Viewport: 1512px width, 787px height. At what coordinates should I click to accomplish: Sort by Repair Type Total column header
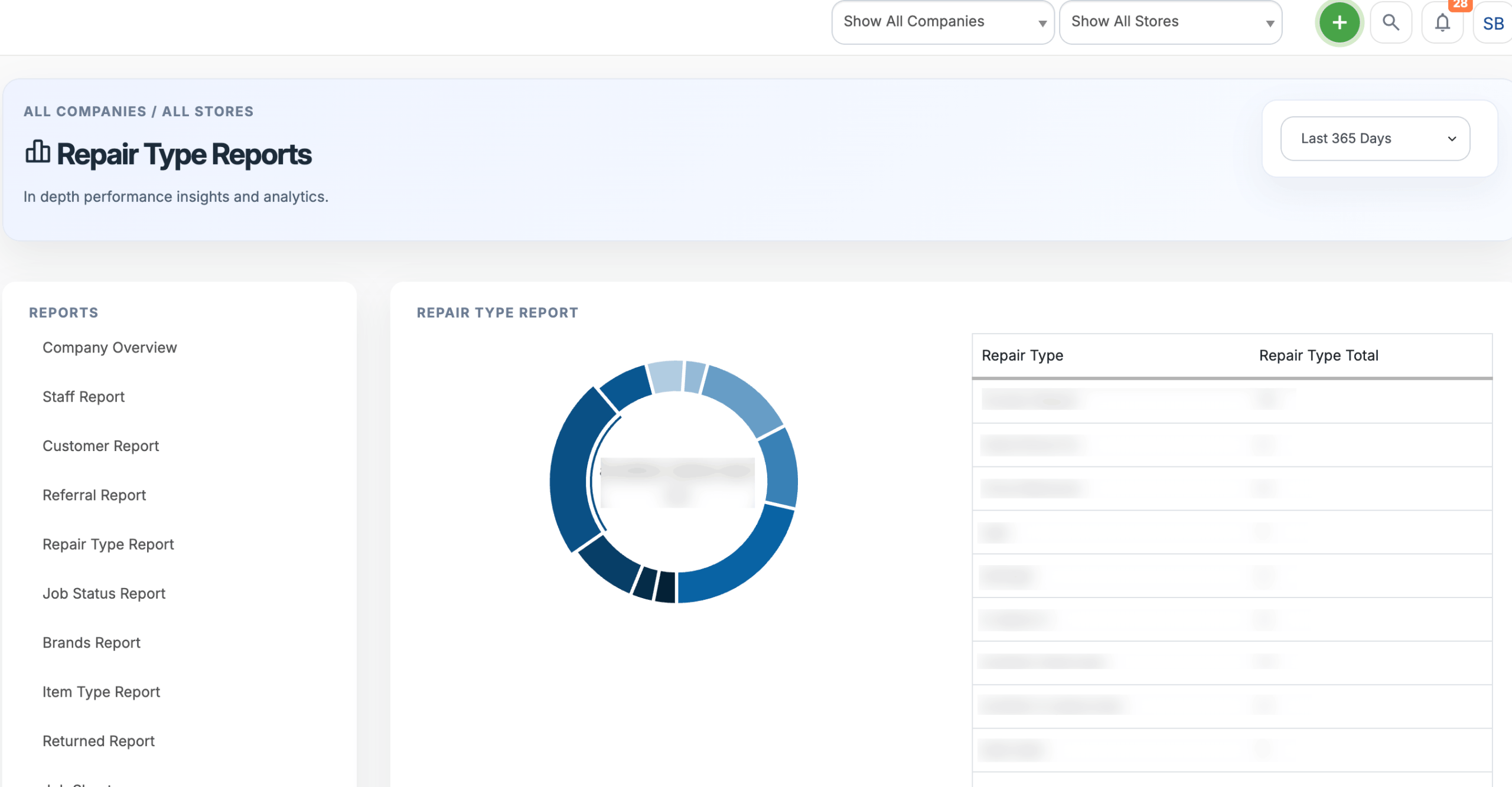point(1318,355)
